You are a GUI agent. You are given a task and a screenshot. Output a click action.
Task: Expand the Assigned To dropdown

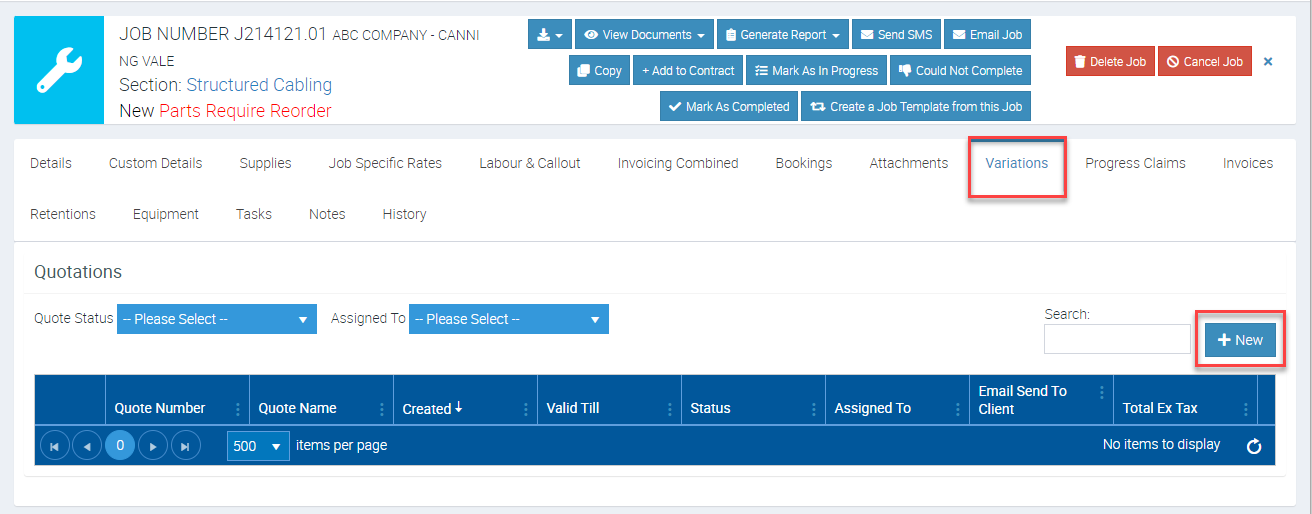(x=508, y=319)
